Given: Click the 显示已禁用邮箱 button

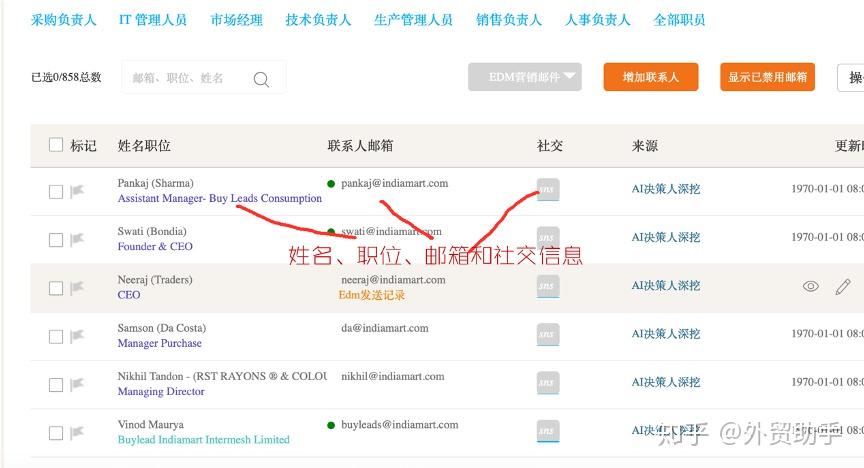Looking at the screenshot, I should [767, 77].
